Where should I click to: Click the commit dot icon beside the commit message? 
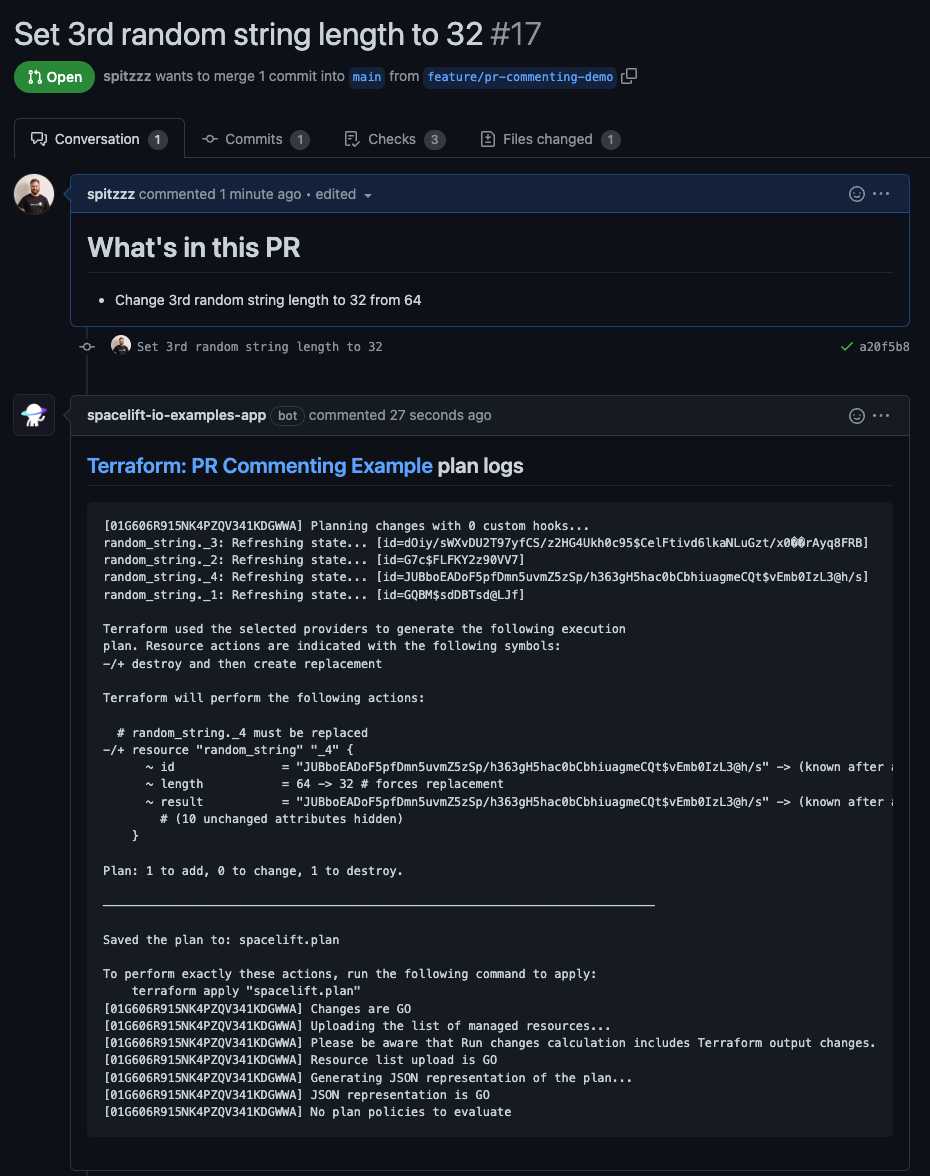[87, 346]
